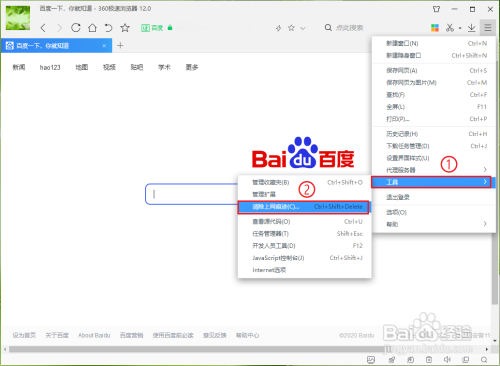Select 查找(F) menu item
Viewport: 500px width, 366px height.
pos(433,95)
